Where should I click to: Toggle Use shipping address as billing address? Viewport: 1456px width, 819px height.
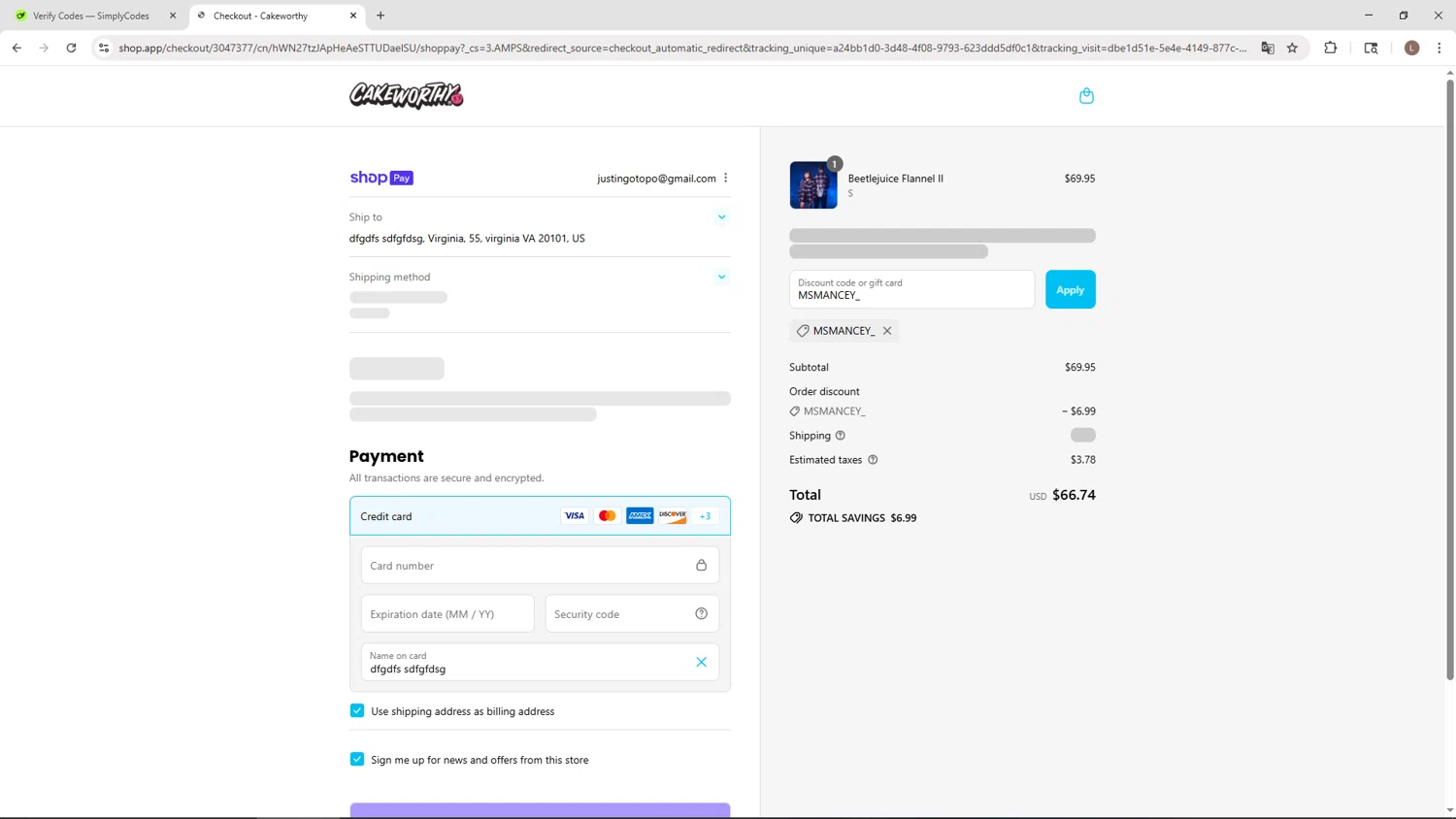357,710
